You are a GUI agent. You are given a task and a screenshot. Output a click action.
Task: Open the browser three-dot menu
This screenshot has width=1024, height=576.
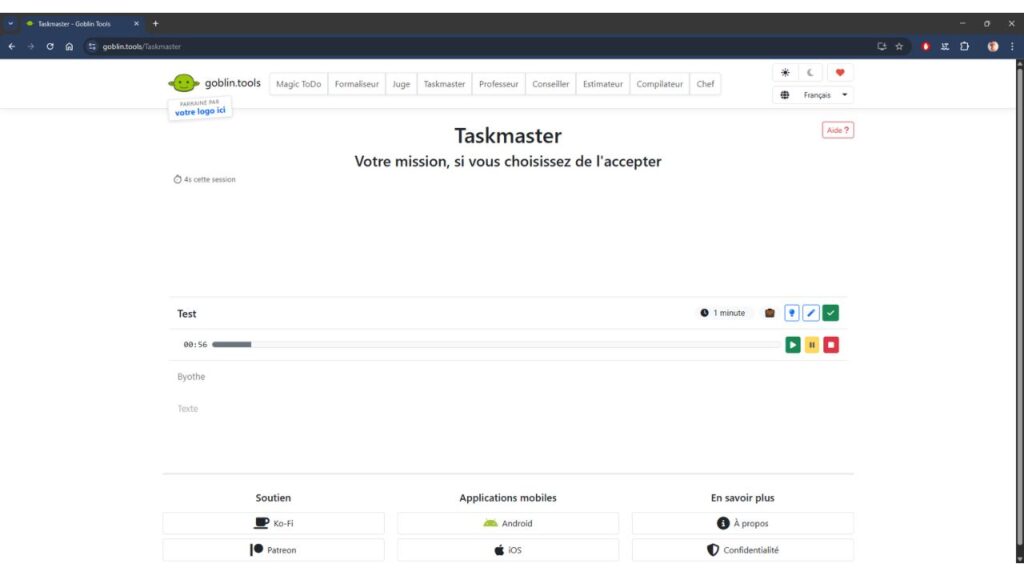pos(1012,46)
